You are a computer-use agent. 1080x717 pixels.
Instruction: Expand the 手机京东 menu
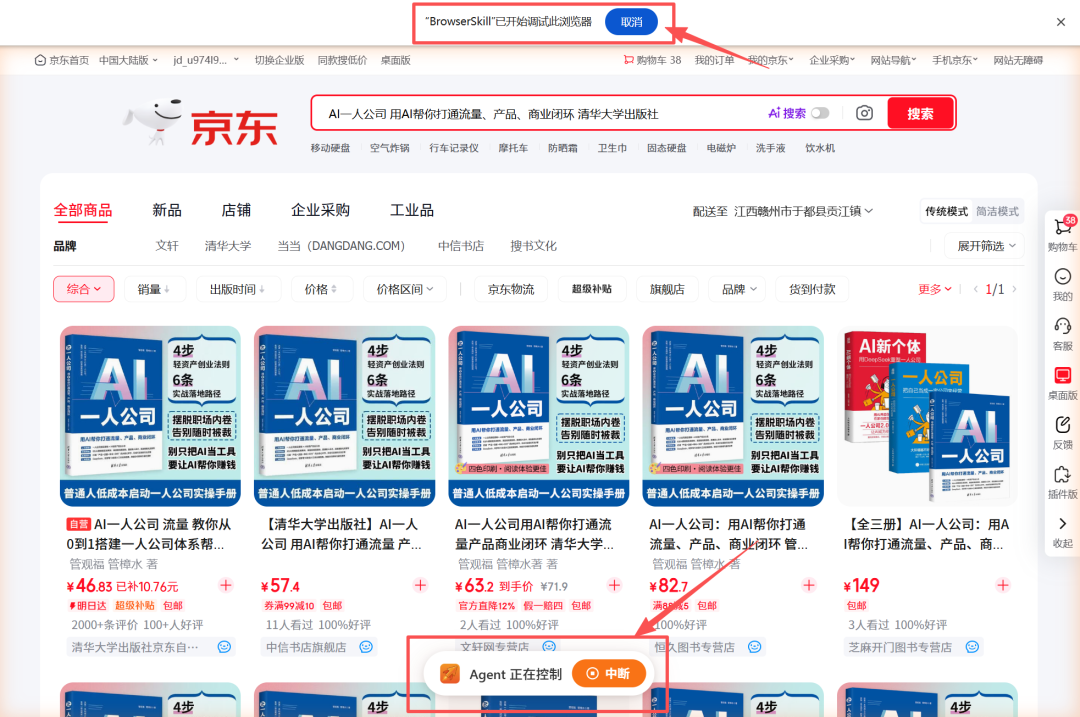click(x=955, y=60)
